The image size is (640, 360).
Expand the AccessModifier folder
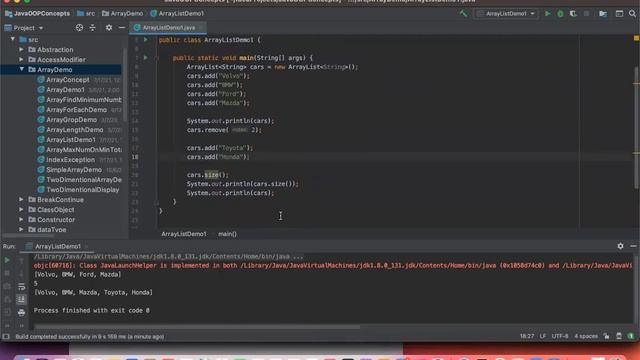coord(21,60)
